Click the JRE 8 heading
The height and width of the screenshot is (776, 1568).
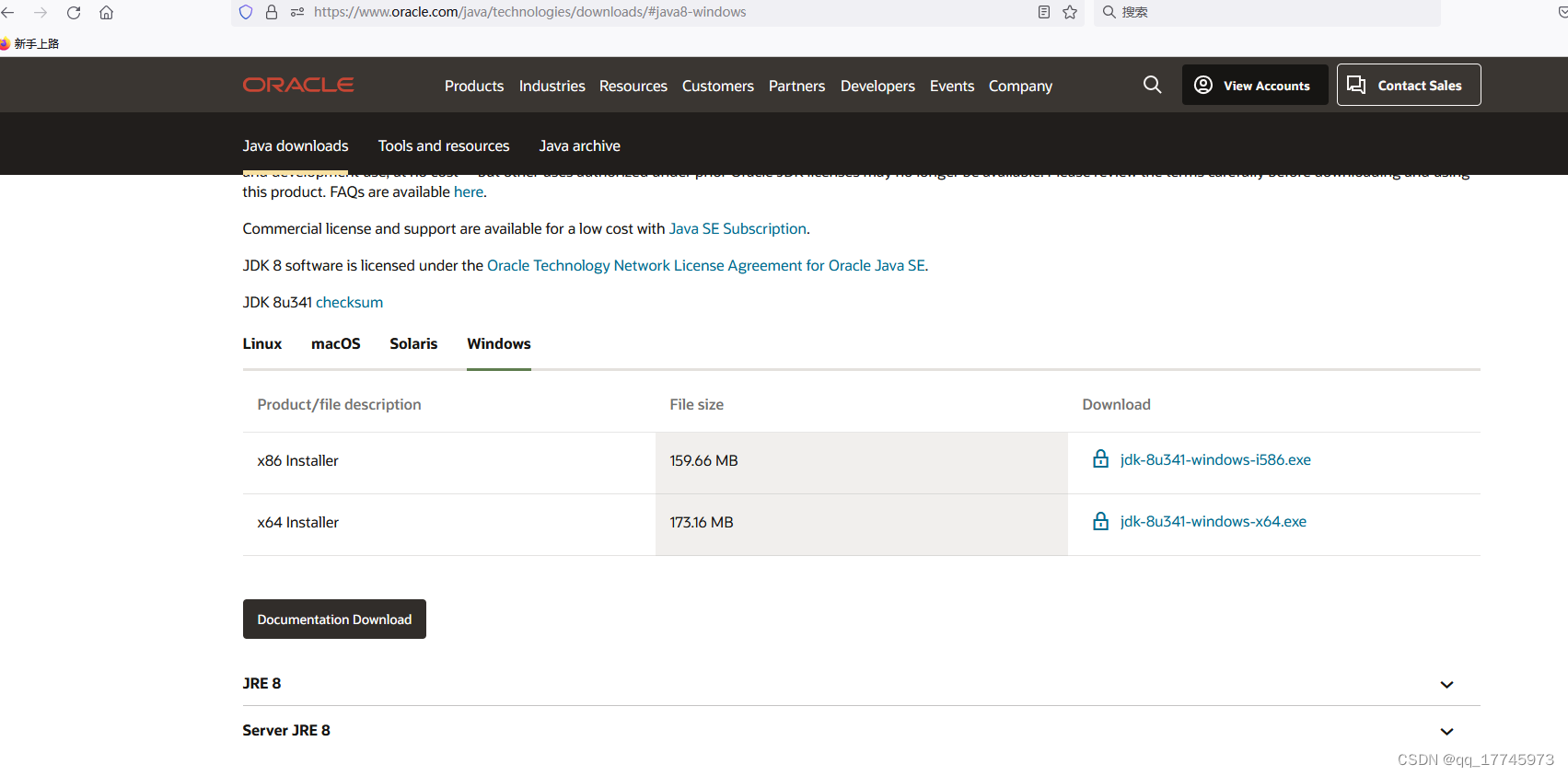point(261,683)
